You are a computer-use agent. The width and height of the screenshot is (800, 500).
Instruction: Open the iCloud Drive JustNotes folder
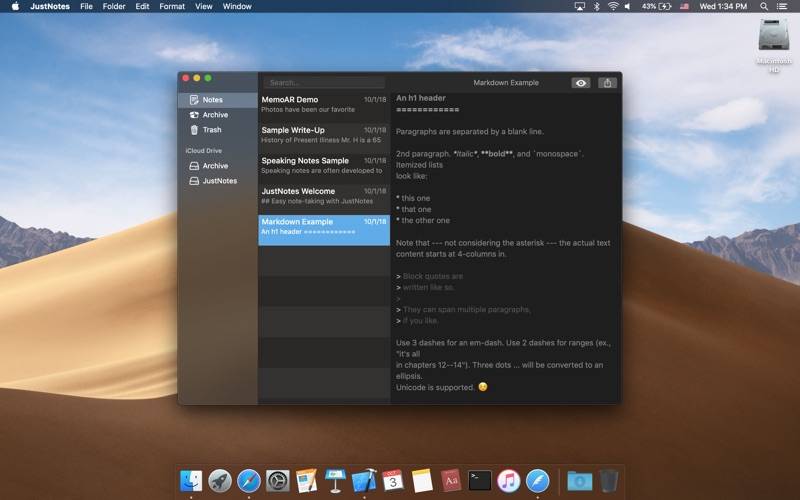point(218,181)
